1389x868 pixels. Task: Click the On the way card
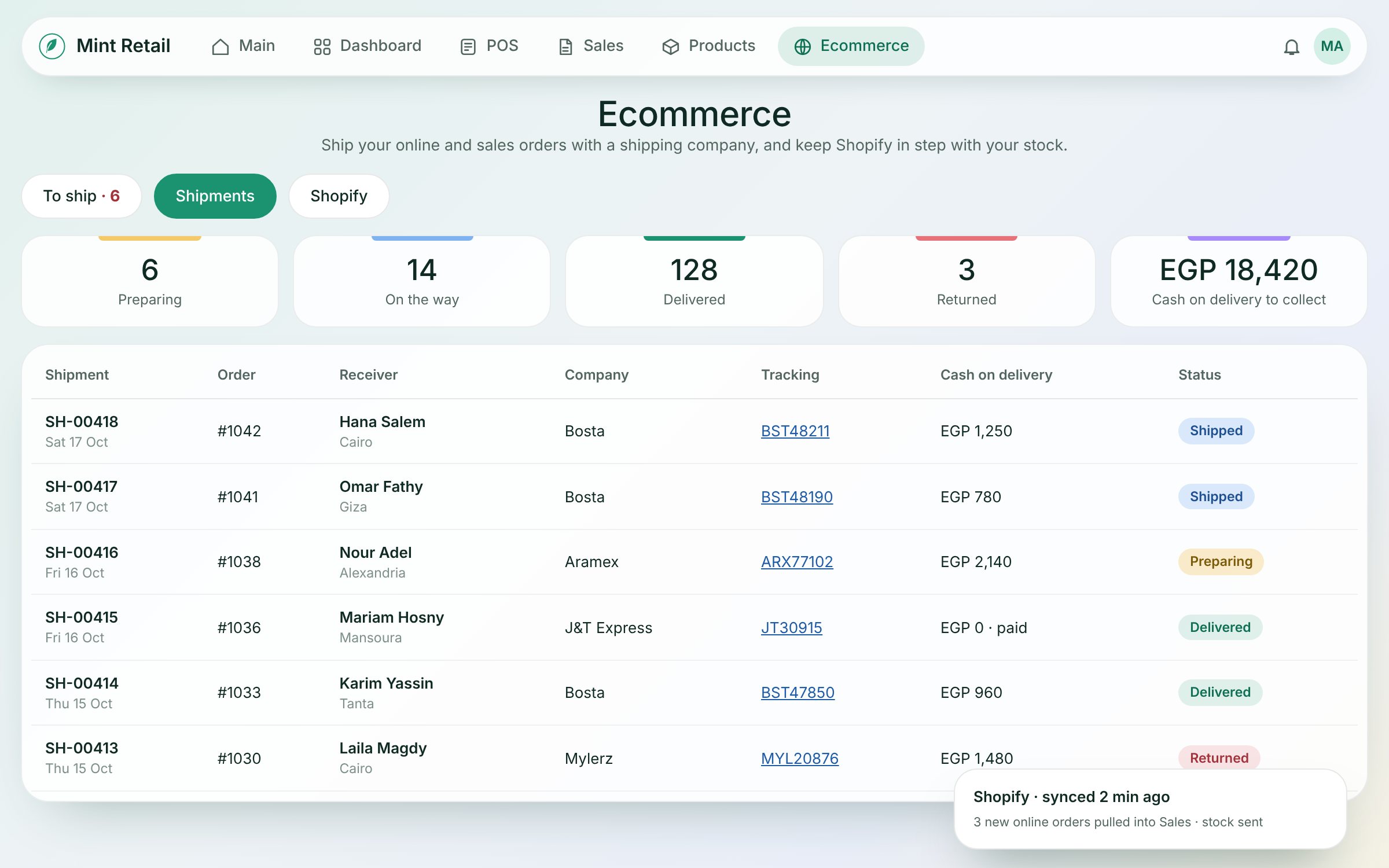click(x=422, y=281)
